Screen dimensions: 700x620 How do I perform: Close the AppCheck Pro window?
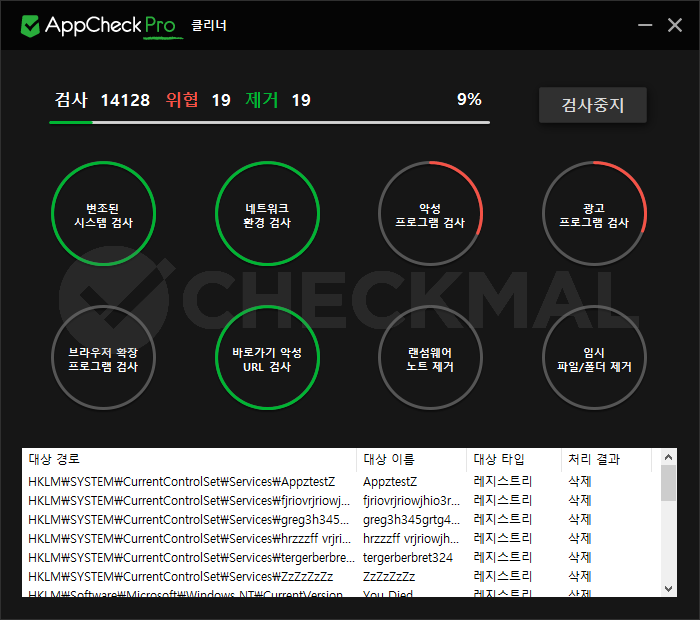point(675,25)
